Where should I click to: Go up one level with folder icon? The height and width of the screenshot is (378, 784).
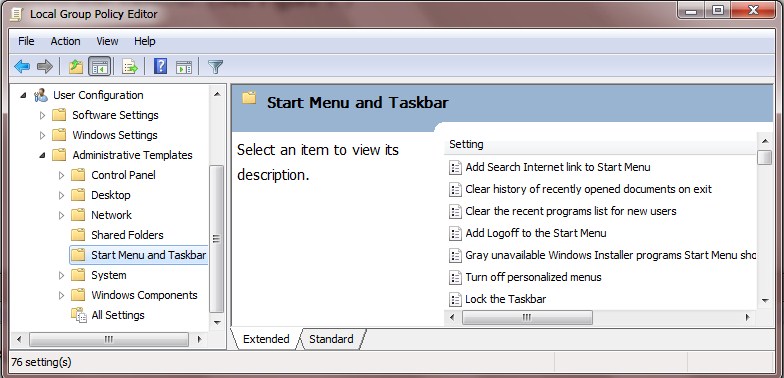76,66
